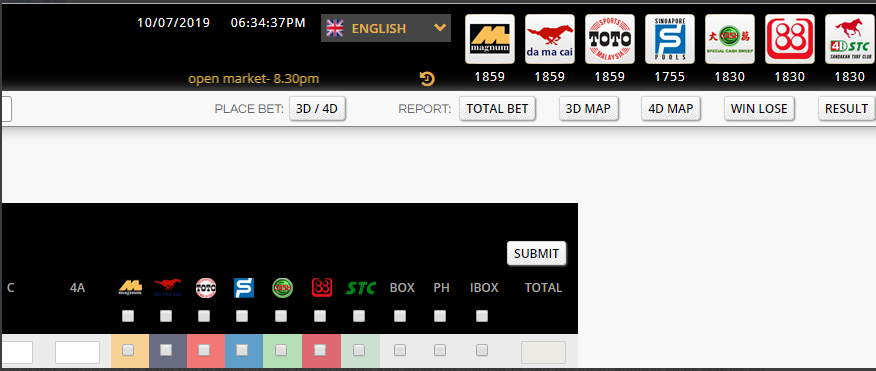Tick the header checkbox under BOX column
876x371 pixels.
(400, 316)
